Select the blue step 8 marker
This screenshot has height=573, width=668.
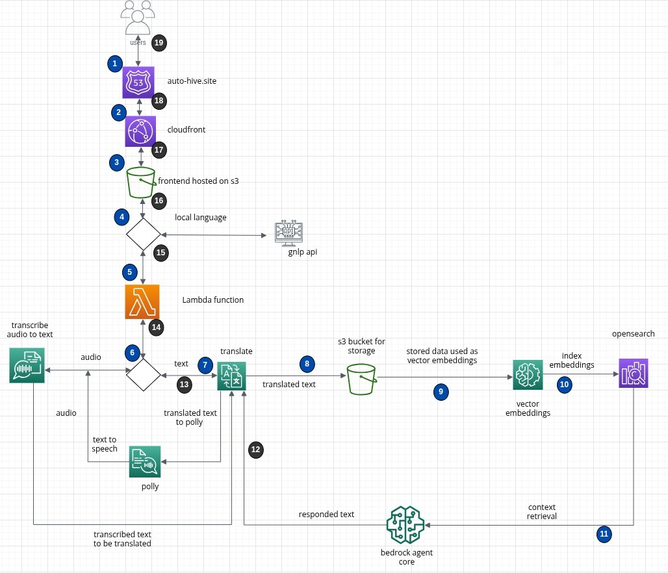click(x=307, y=364)
